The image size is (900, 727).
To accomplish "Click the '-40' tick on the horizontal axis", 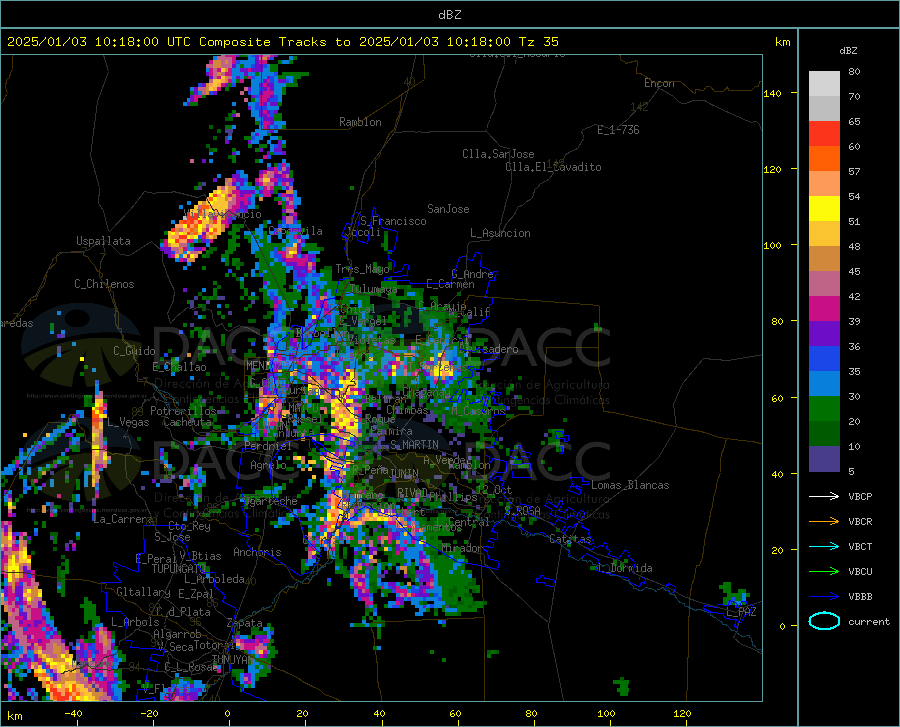I will pyautogui.click(x=73, y=714).
